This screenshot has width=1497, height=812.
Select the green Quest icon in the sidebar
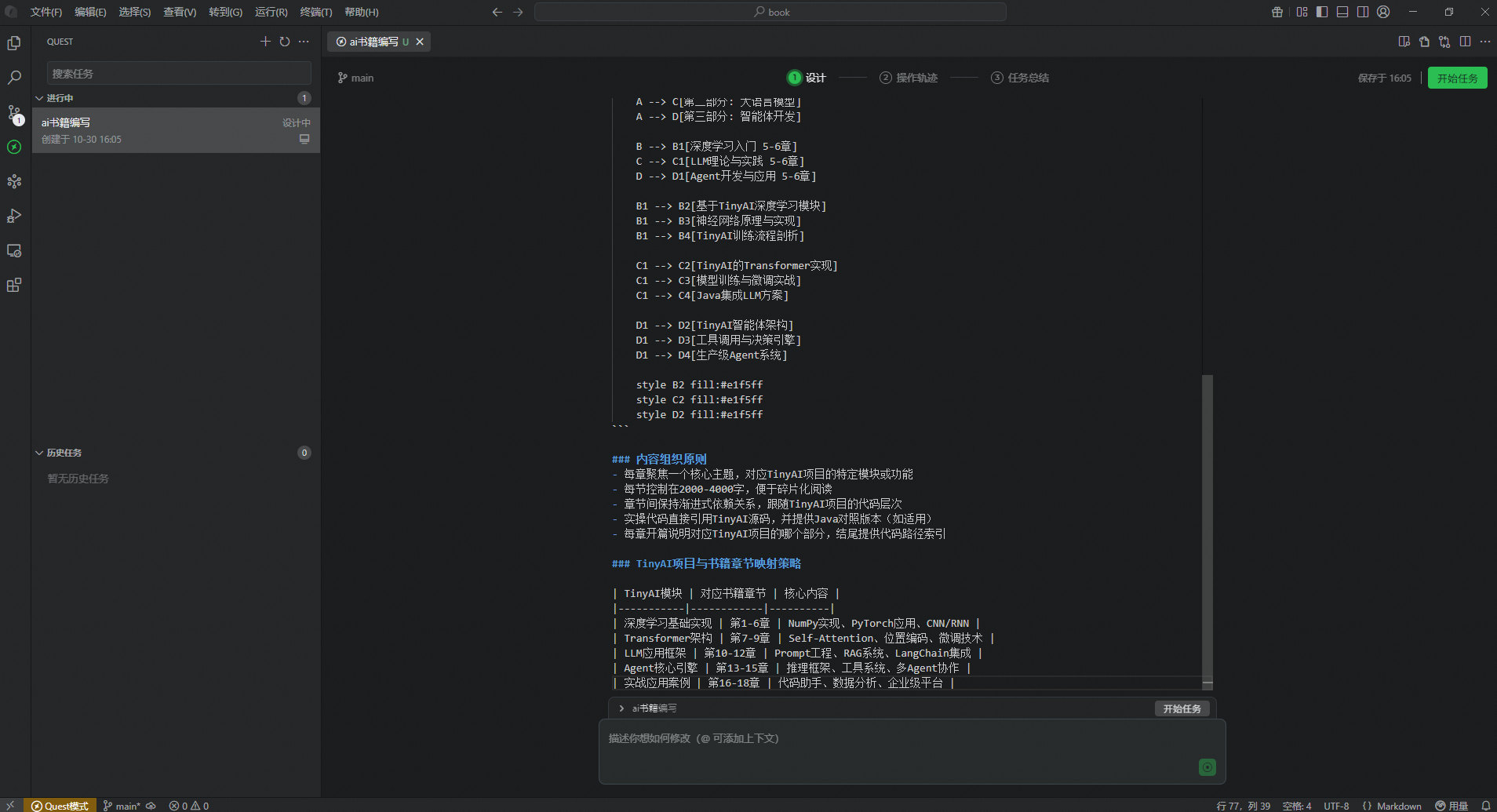click(14, 147)
